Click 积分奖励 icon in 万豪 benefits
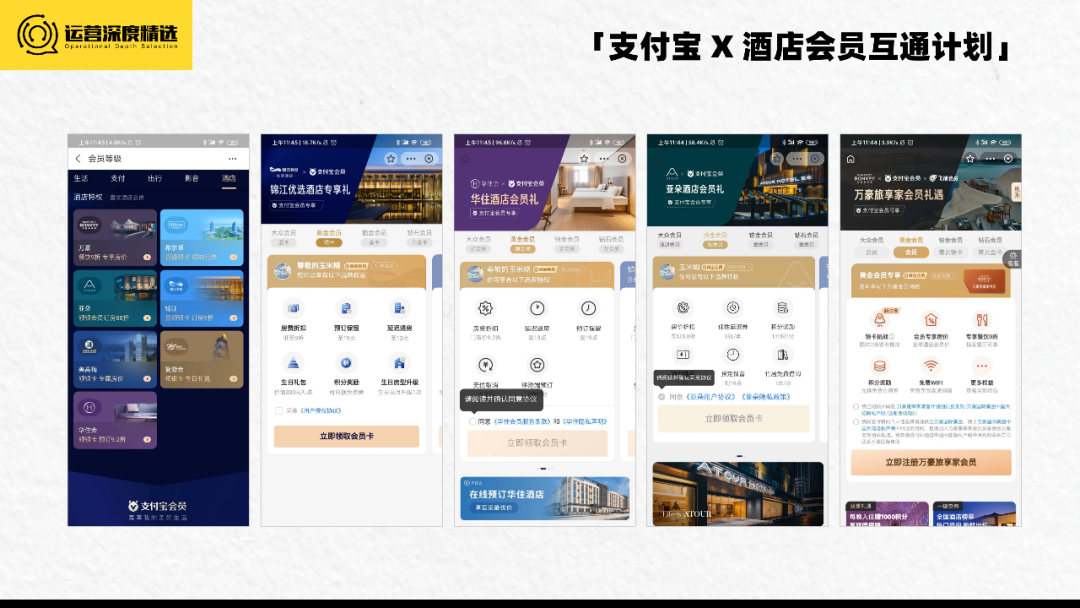 [880, 366]
